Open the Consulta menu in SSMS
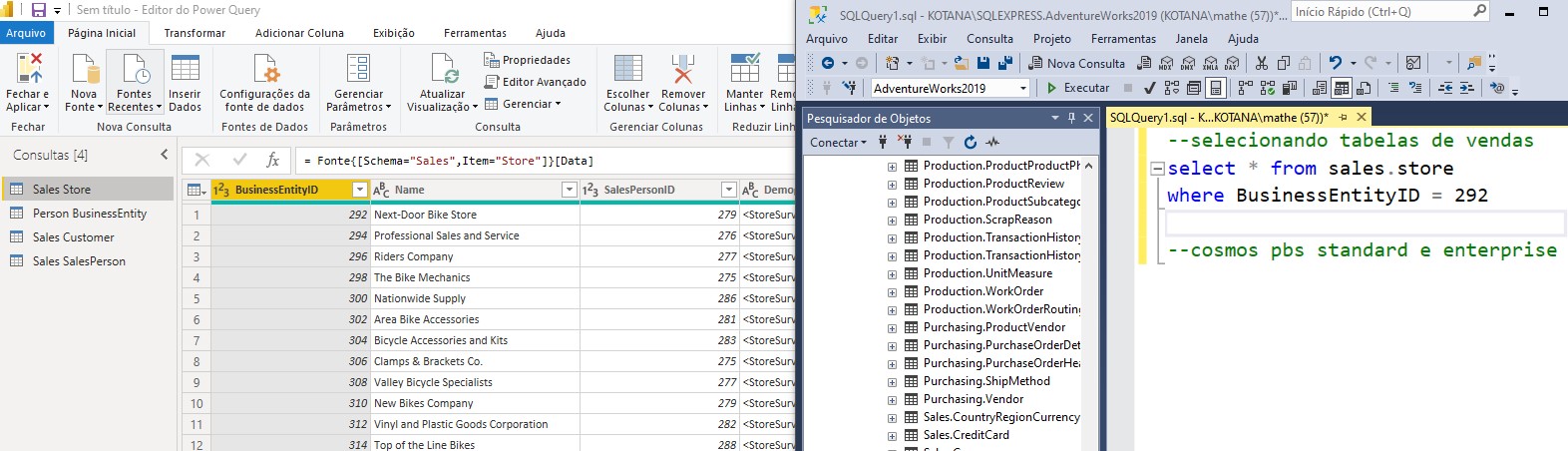1568x451 pixels. tap(989, 39)
